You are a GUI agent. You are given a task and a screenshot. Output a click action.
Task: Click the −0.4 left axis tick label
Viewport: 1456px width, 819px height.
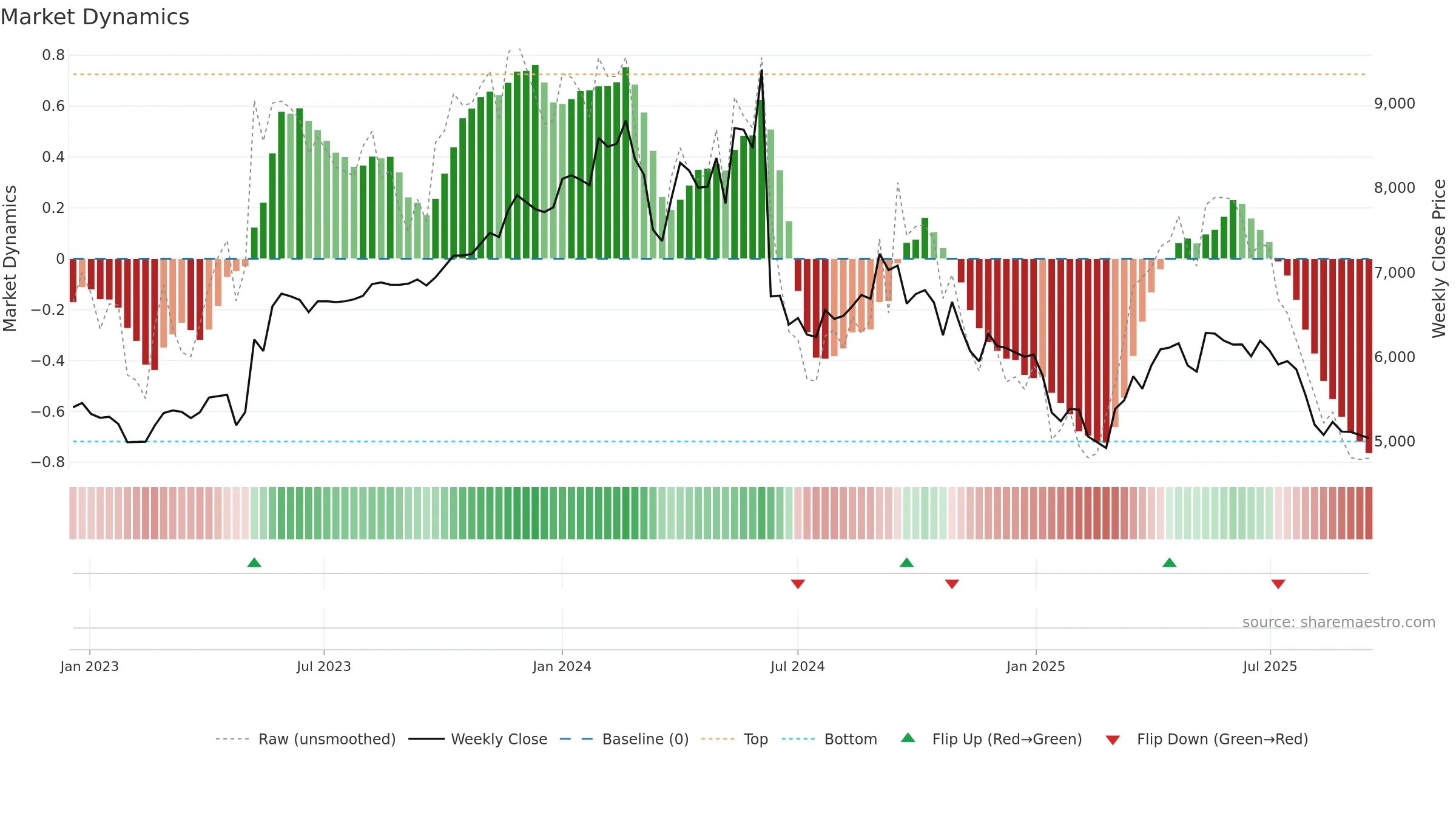tap(48, 360)
